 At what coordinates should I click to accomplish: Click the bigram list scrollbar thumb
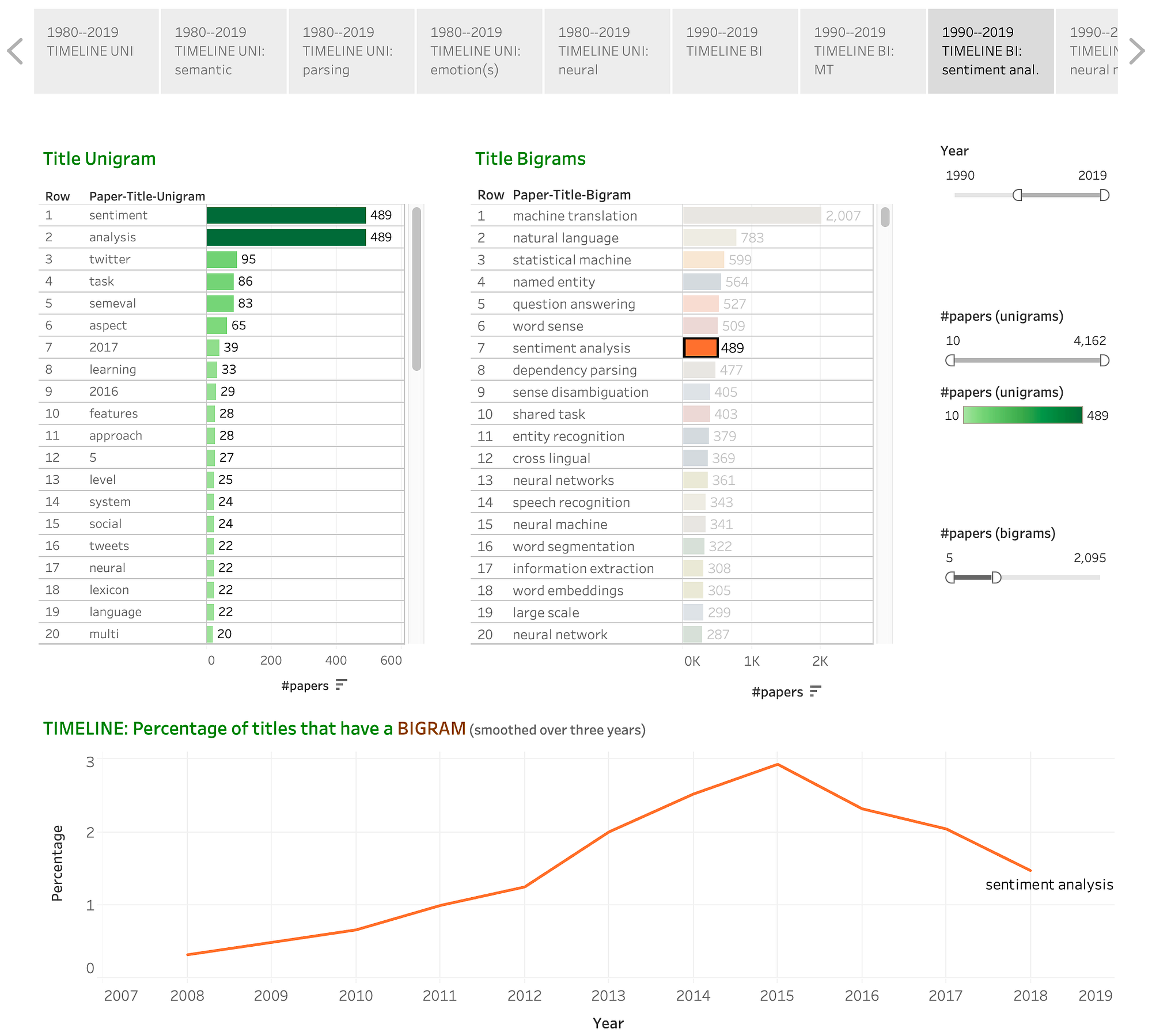pyautogui.click(x=885, y=217)
